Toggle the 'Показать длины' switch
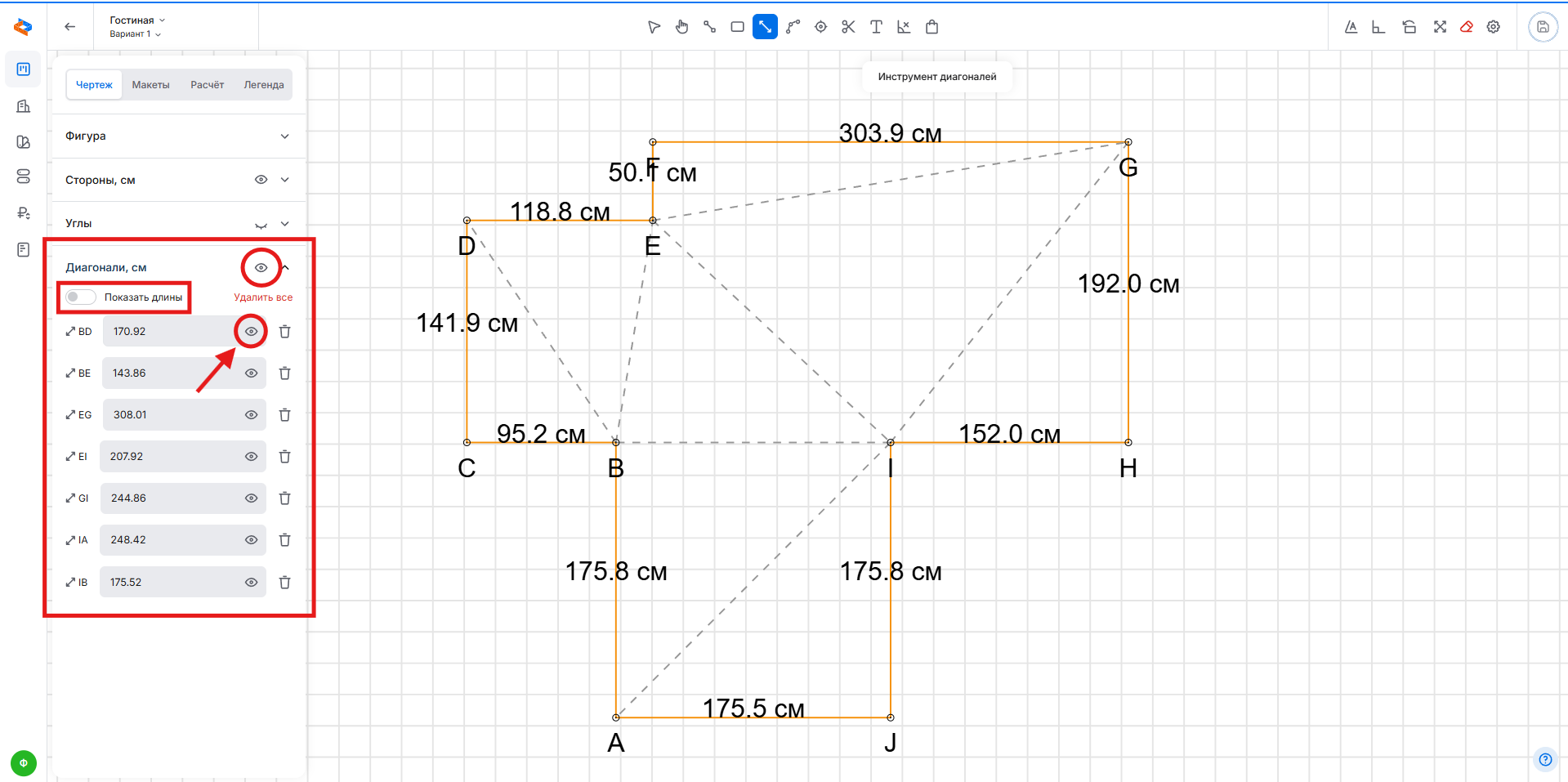Viewport: 1568px width, 782px height. [x=81, y=297]
